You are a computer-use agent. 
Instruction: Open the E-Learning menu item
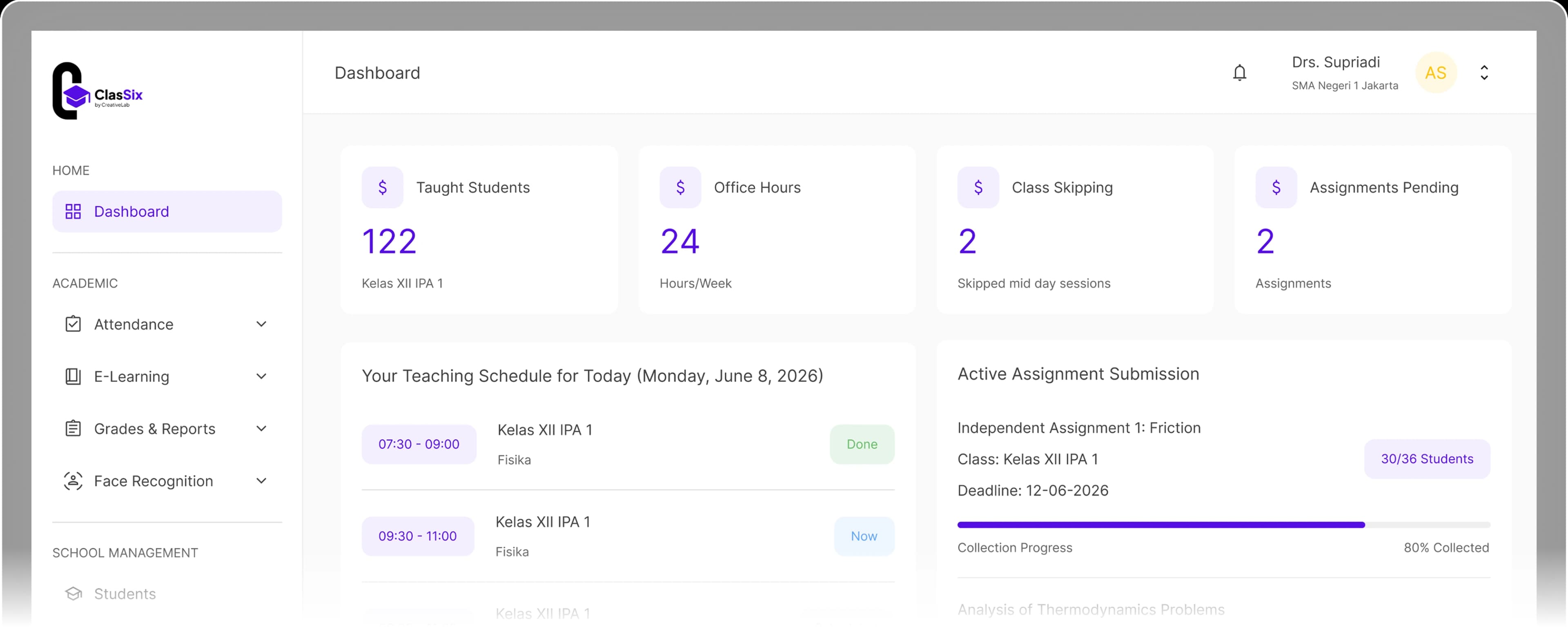tap(167, 377)
